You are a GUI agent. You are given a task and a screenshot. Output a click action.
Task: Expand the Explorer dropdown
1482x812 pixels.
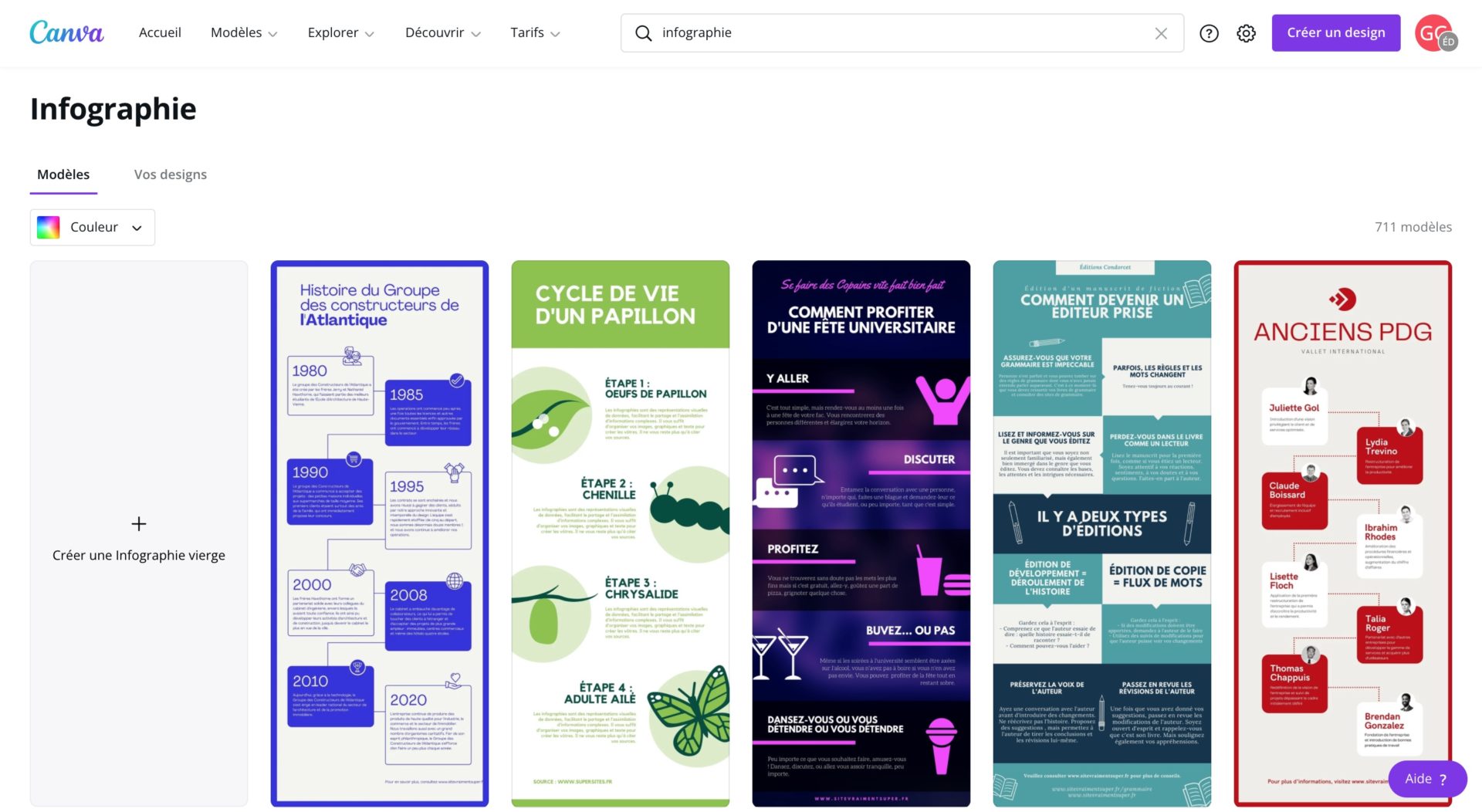point(340,32)
